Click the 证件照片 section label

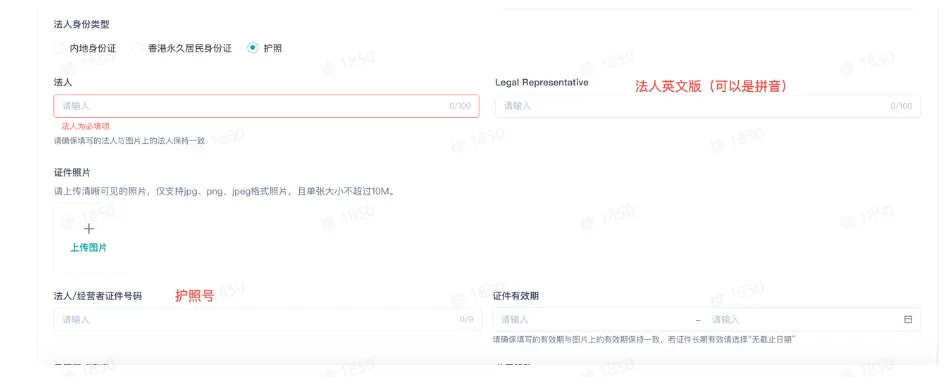[72, 173]
